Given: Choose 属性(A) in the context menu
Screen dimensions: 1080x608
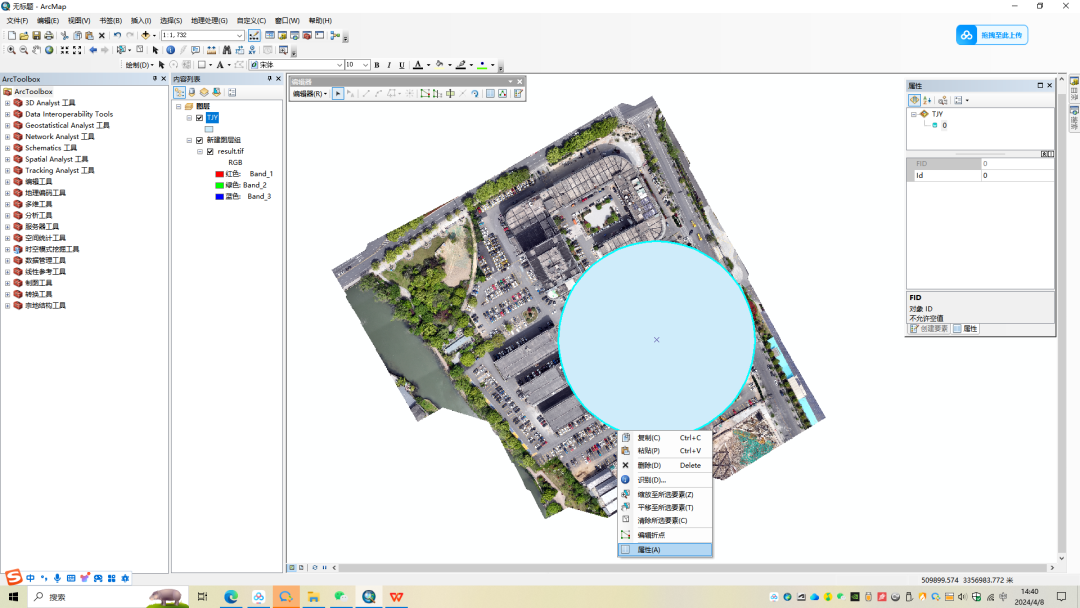Looking at the screenshot, I should coord(665,549).
